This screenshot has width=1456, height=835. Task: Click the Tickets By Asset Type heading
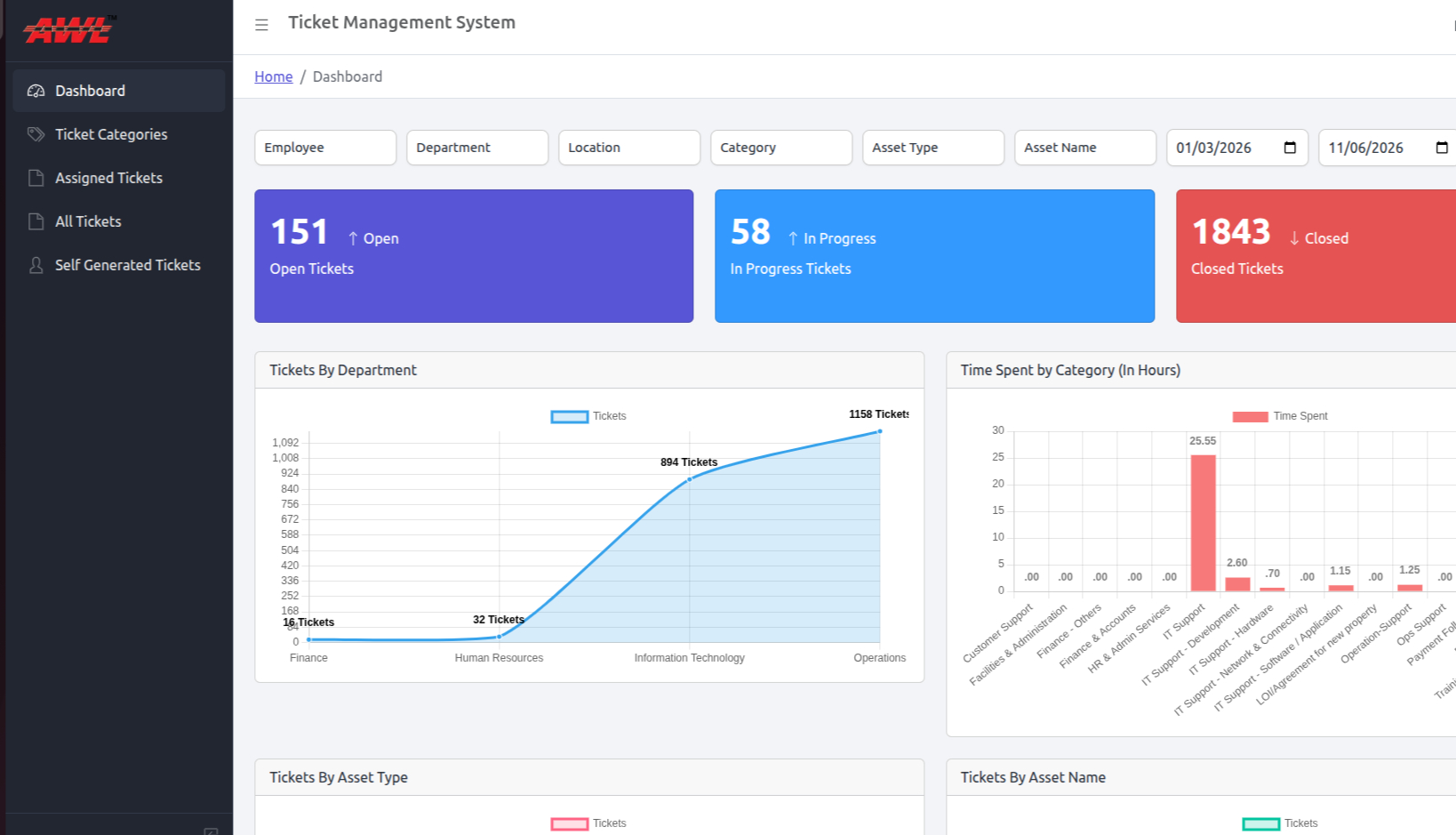[x=339, y=777]
